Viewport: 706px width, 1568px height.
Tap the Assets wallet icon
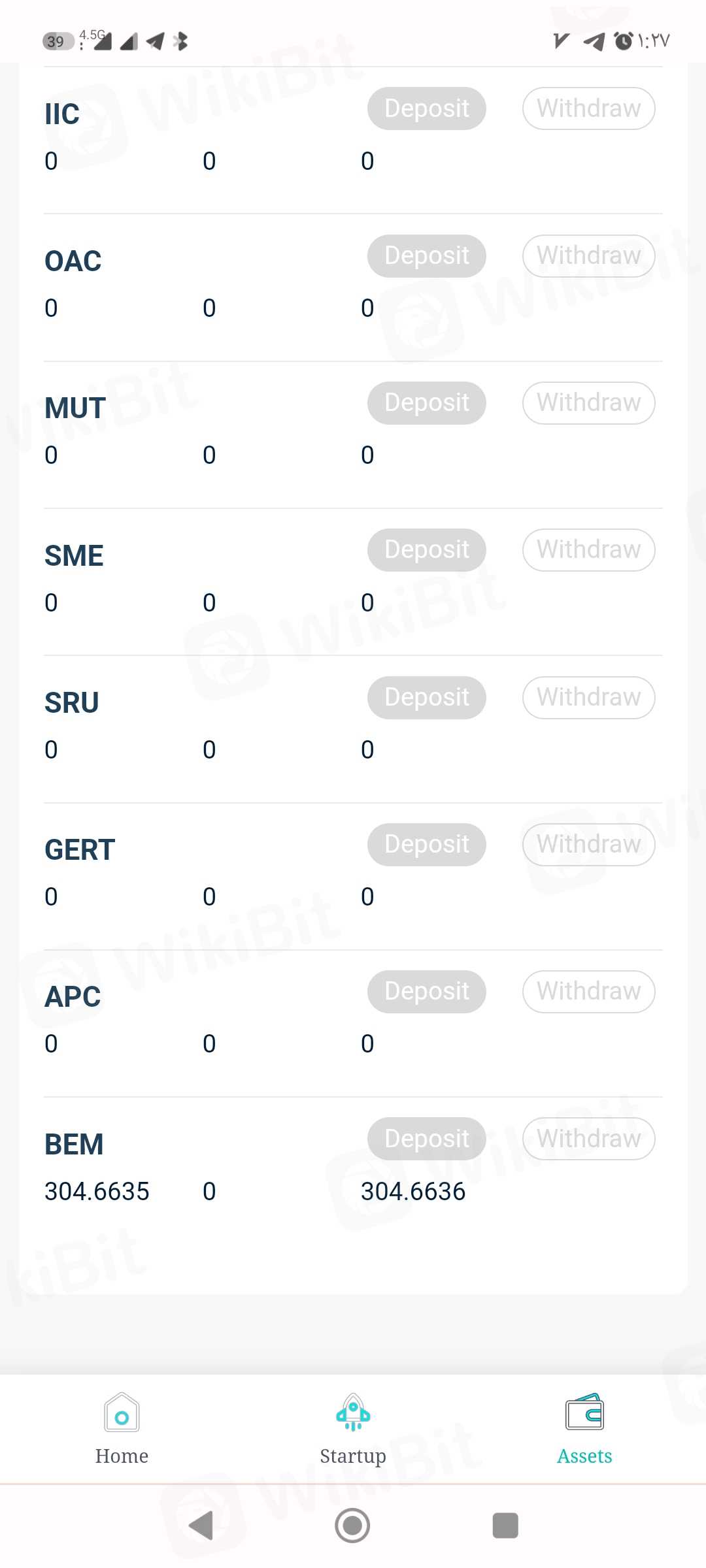coord(584,1413)
